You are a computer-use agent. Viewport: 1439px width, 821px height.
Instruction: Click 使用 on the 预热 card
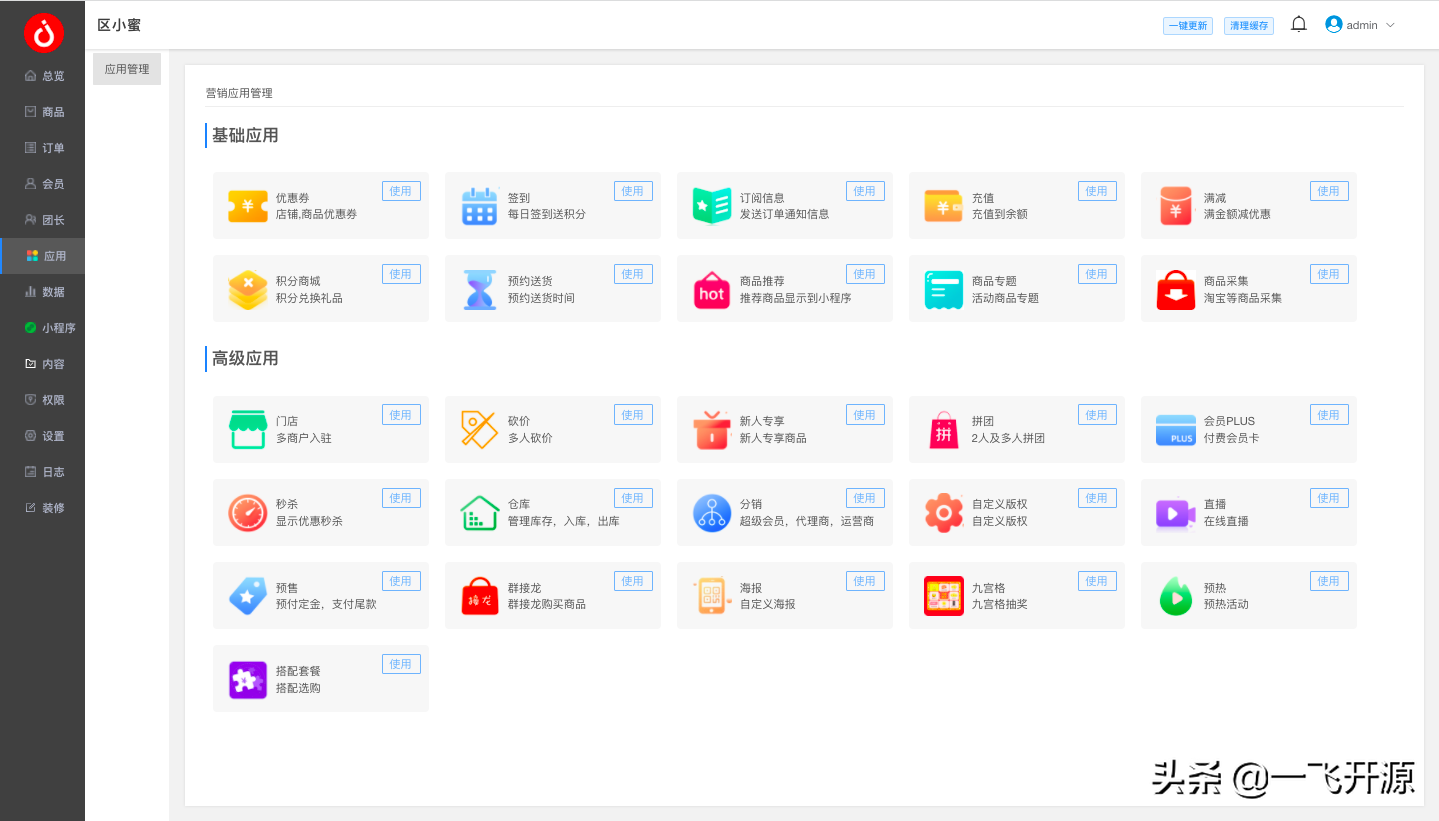click(x=1329, y=581)
